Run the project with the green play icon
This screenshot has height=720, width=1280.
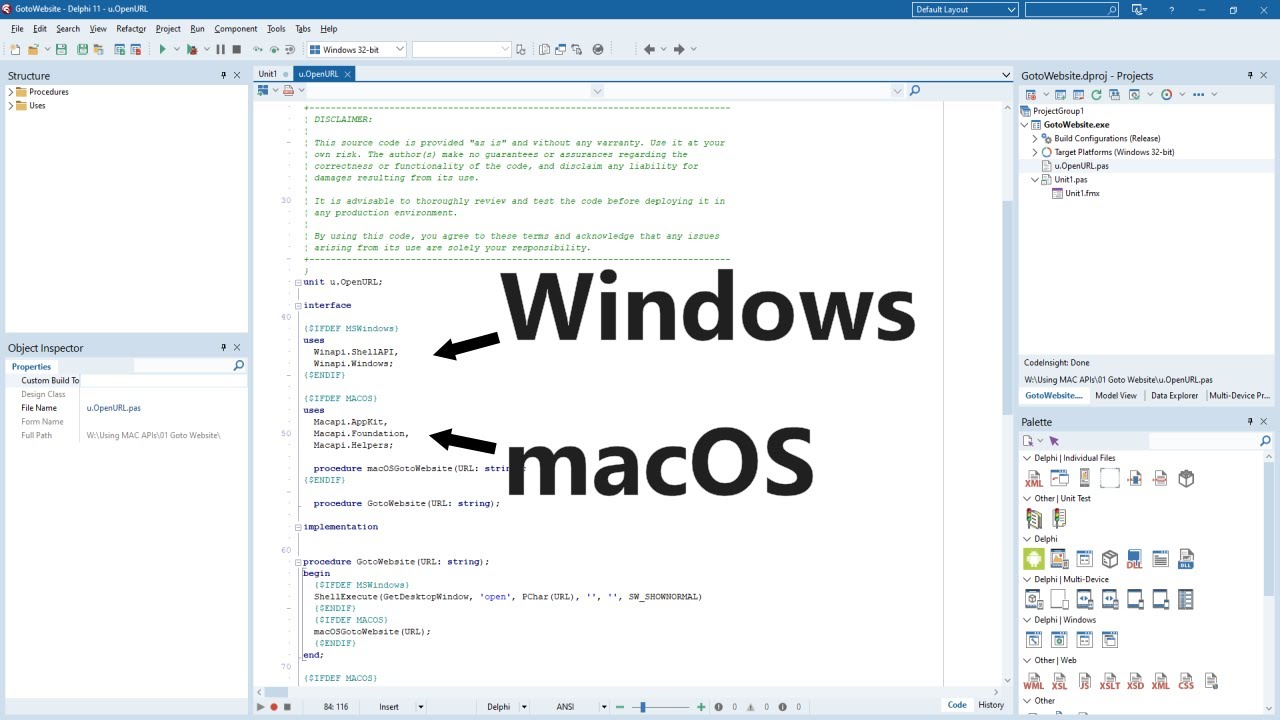[x=162, y=49]
